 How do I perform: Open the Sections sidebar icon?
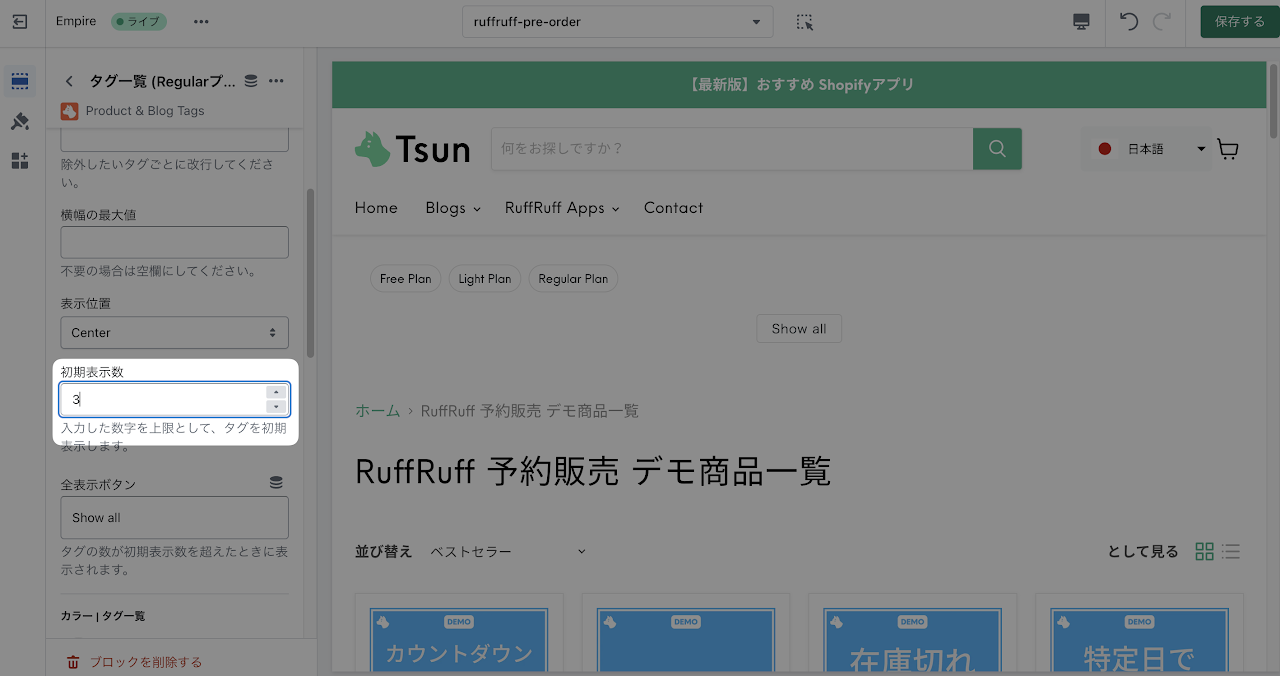[20, 81]
